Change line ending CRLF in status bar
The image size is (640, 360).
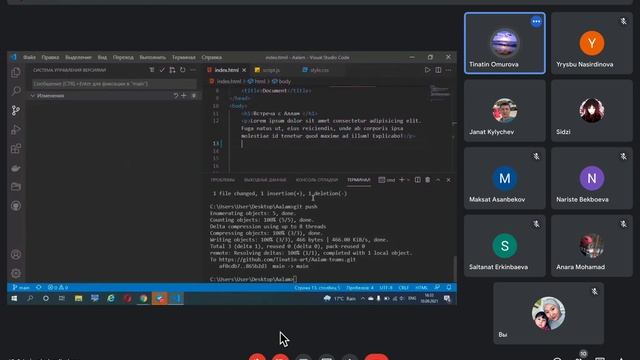[403, 287]
